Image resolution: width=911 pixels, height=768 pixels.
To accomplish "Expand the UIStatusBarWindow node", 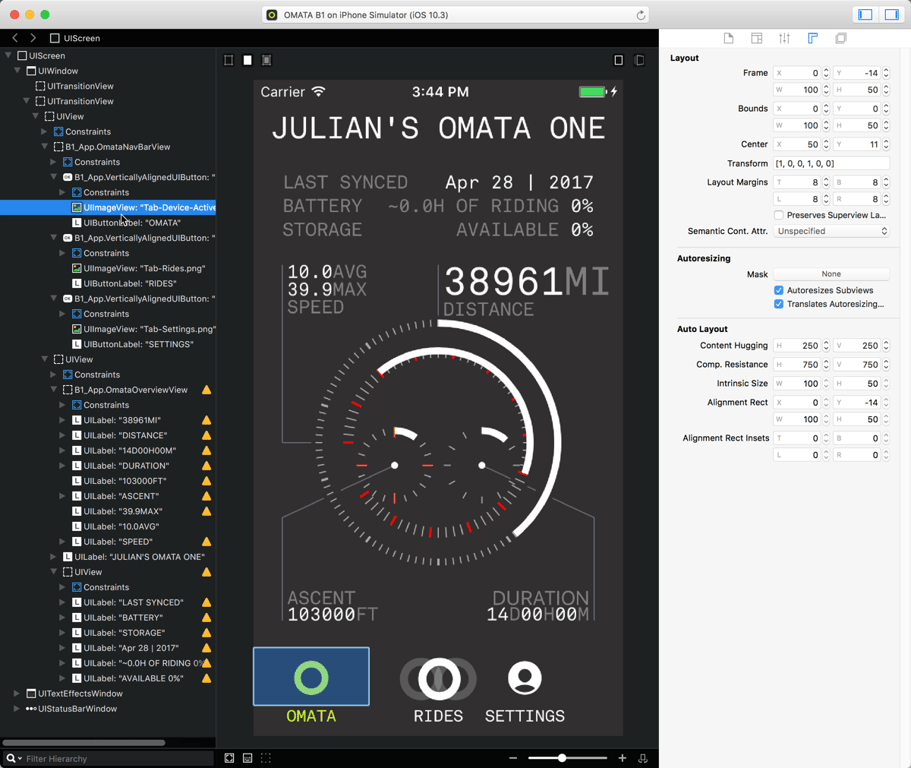I will tap(17, 708).
